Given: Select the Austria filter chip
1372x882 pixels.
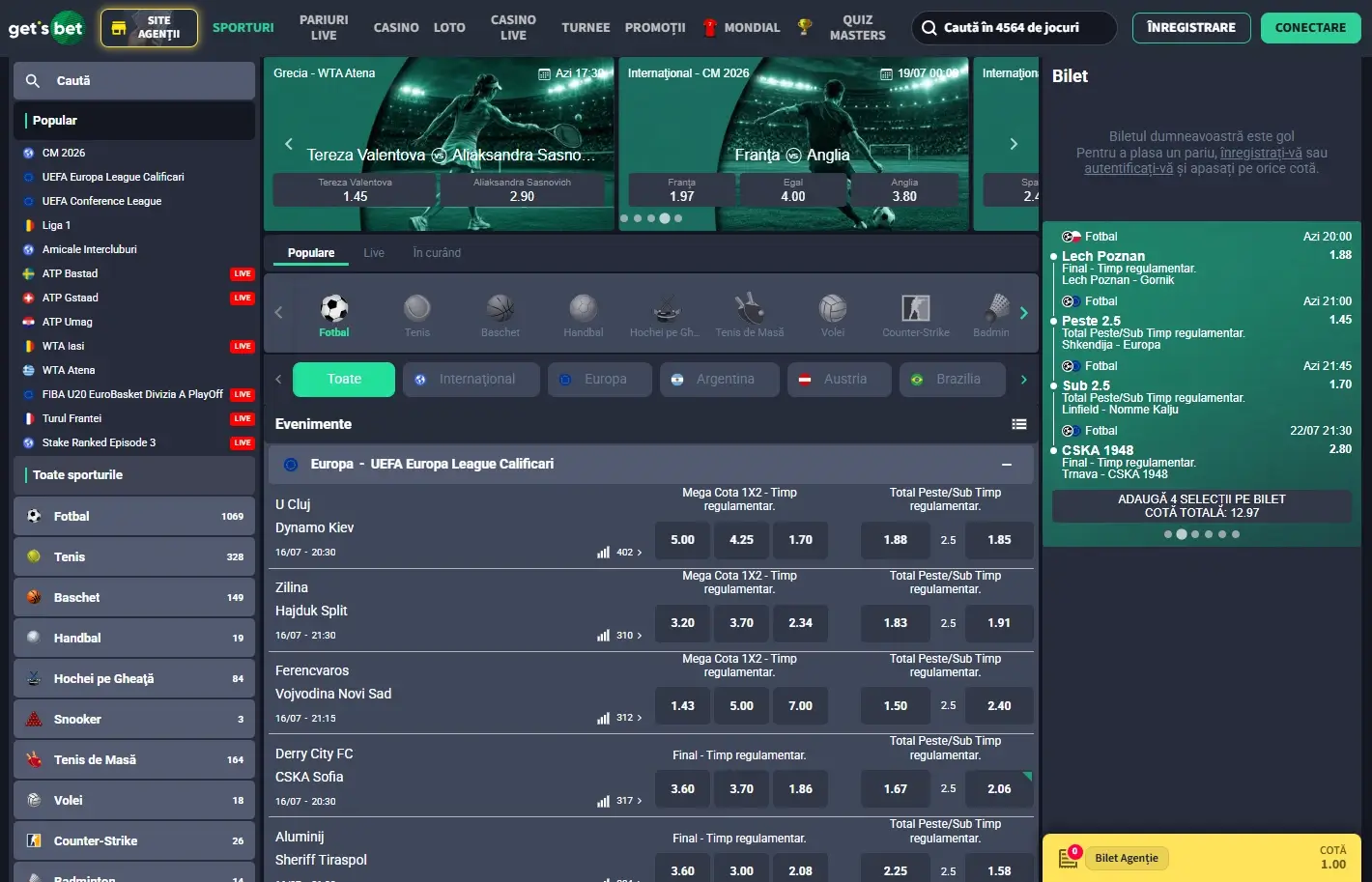Looking at the screenshot, I should [840, 380].
